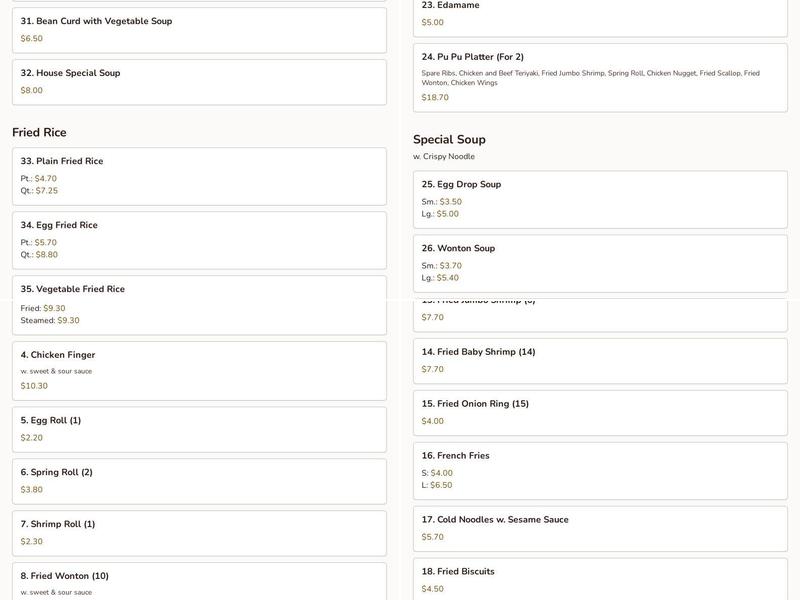This screenshot has width=800, height=600.
Task: Click the Special Soup section heading
Action: (449, 140)
